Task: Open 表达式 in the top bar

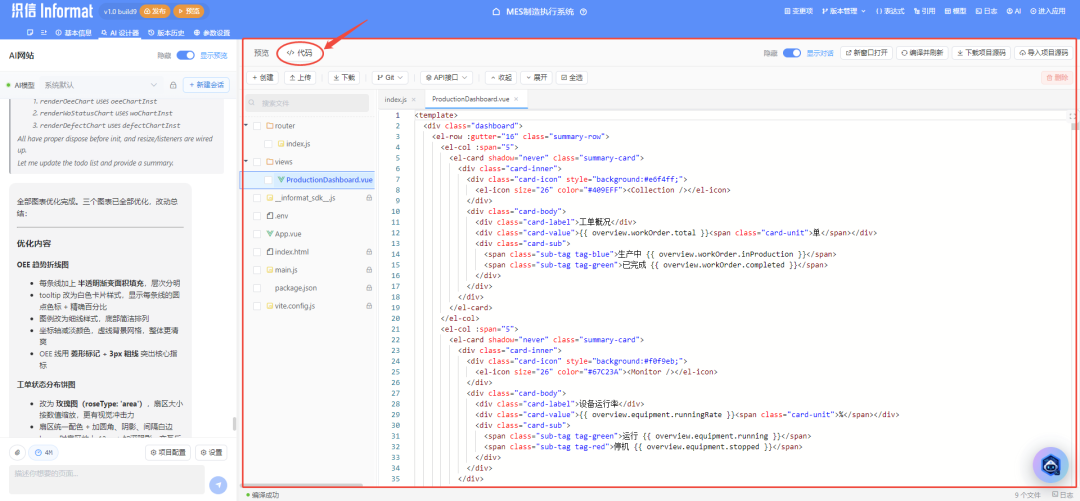Action: pyautogui.click(x=890, y=11)
